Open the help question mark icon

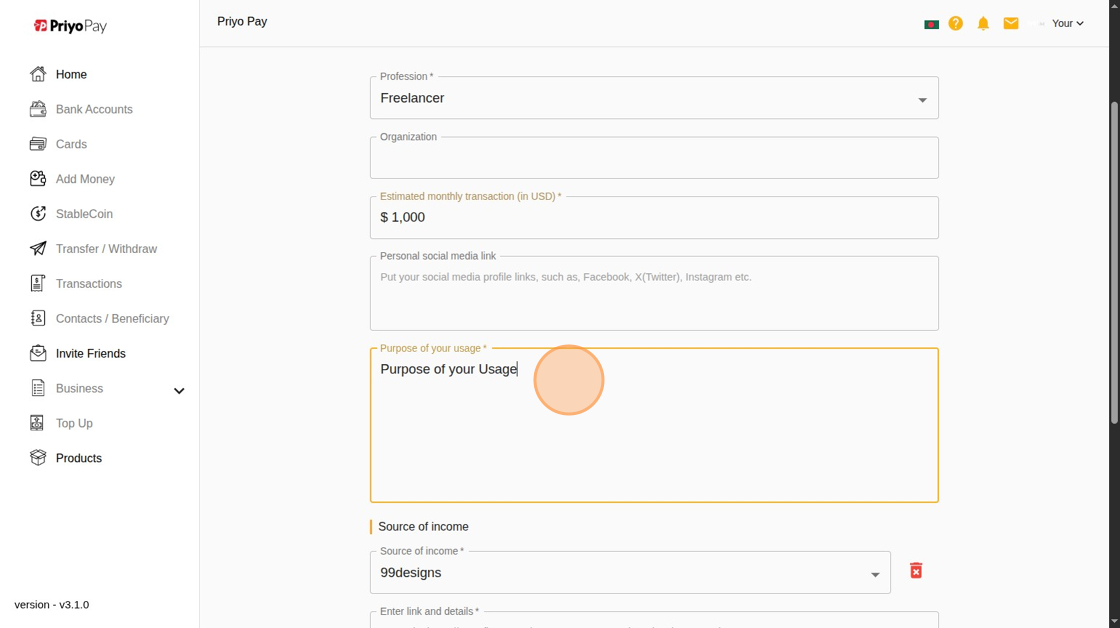[x=956, y=23]
